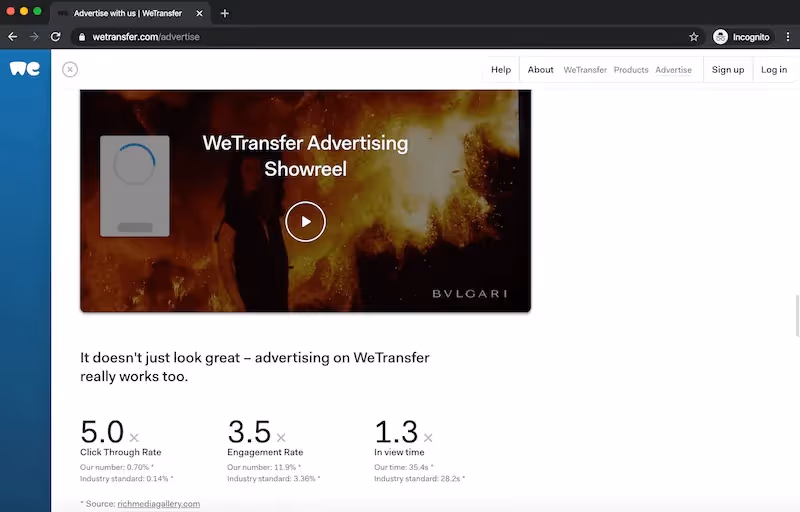Viewport: 800px width, 512px height.
Task: Click the WeTransfer 'we' logo
Action: click(x=24, y=68)
